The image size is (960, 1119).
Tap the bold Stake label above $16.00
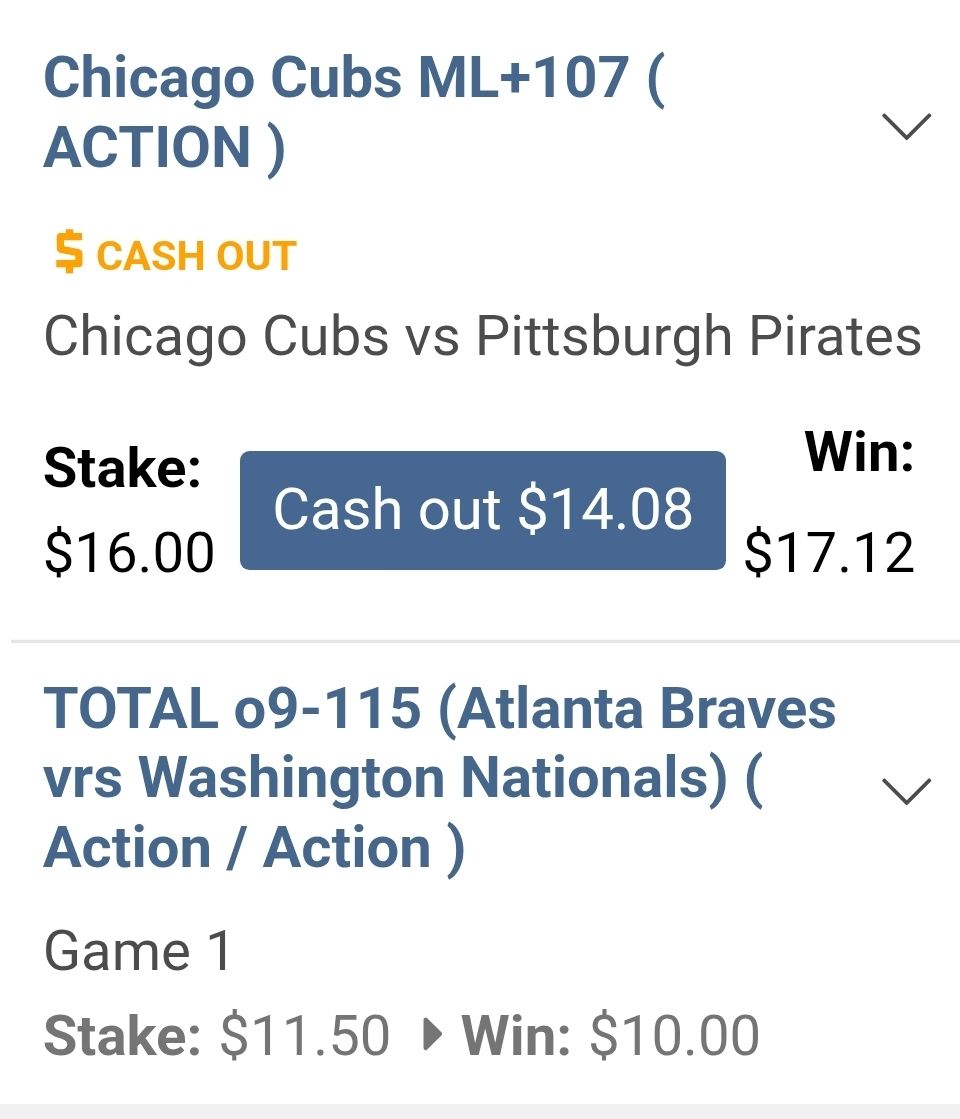pos(123,468)
